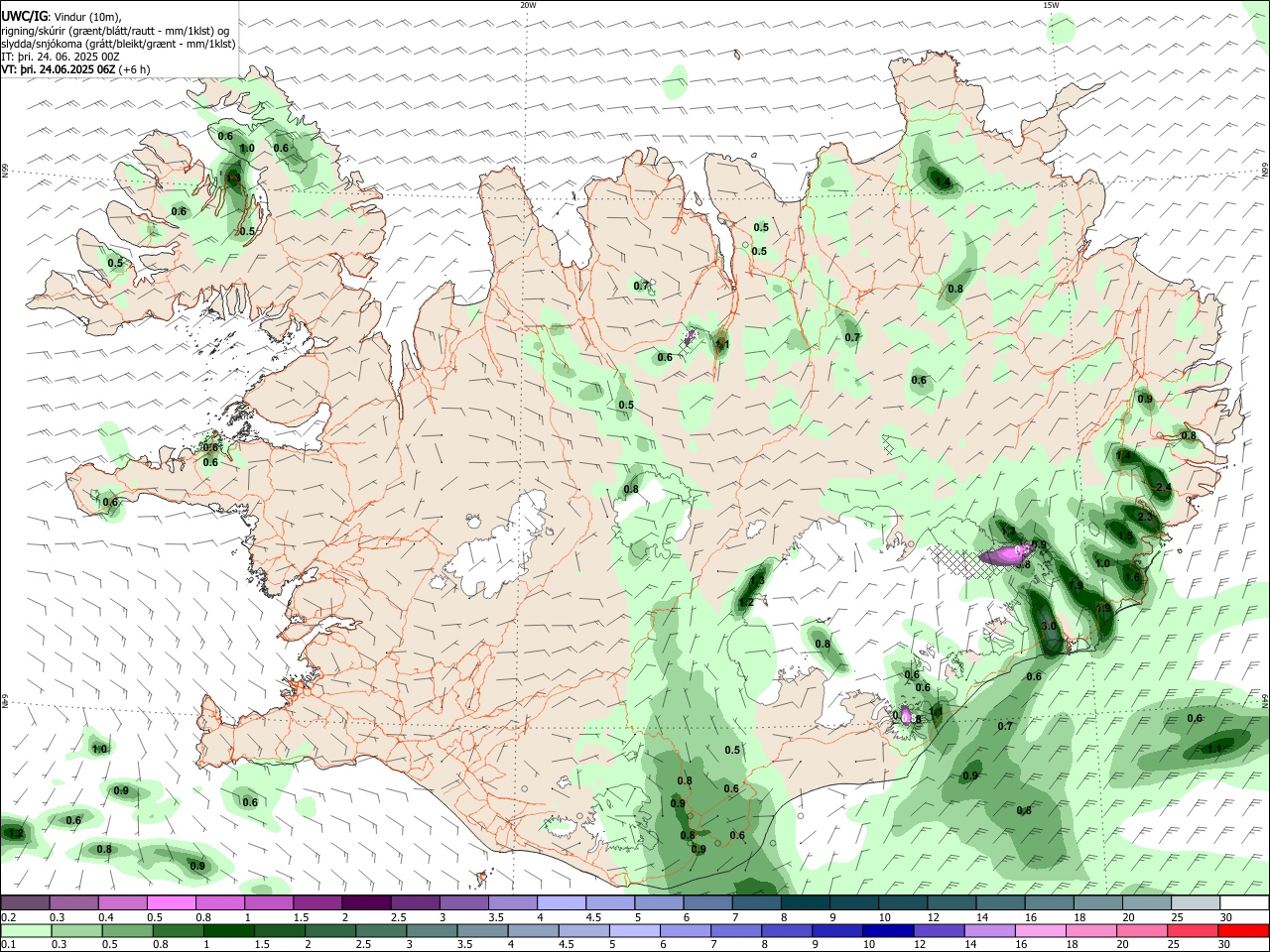Select the upper legend swatch labeled 16
Image resolution: width=1270 pixels, height=952 pixels.
coord(1049,902)
